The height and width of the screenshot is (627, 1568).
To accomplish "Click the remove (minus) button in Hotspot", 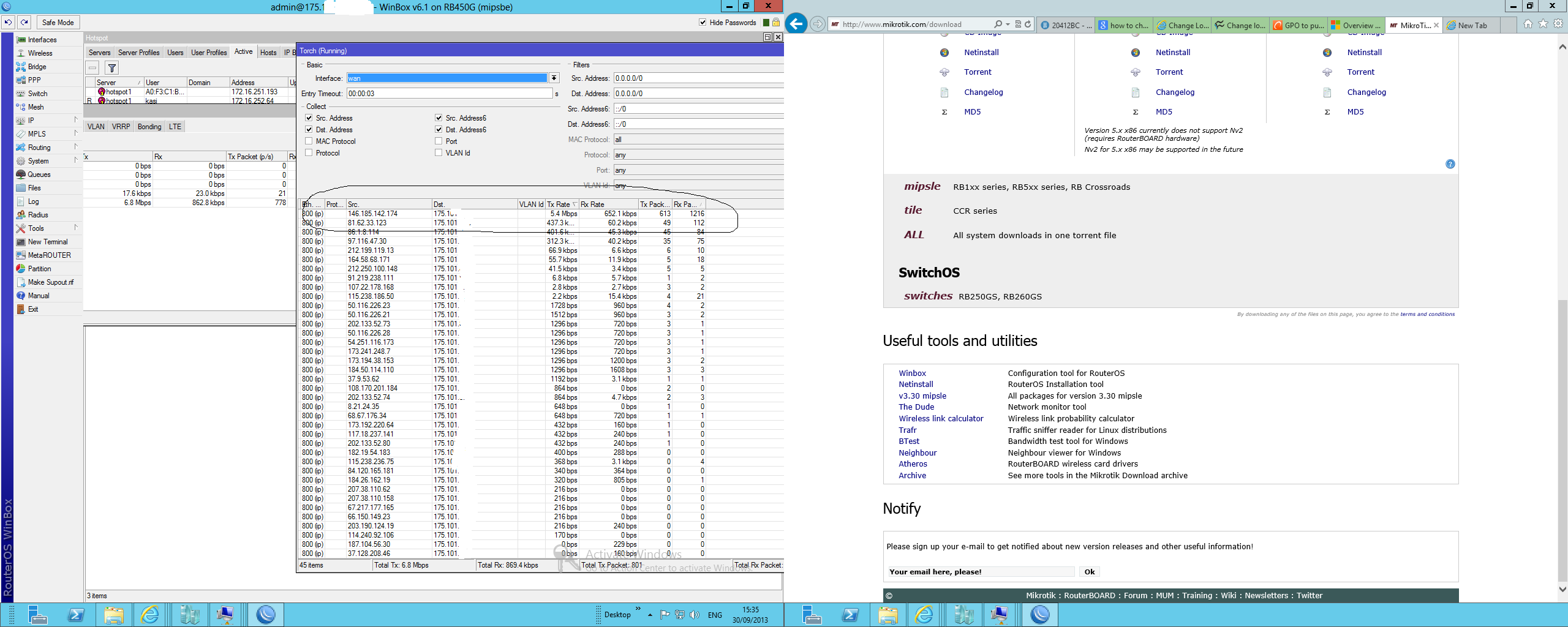I will pyautogui.click(x=92, y=68).
